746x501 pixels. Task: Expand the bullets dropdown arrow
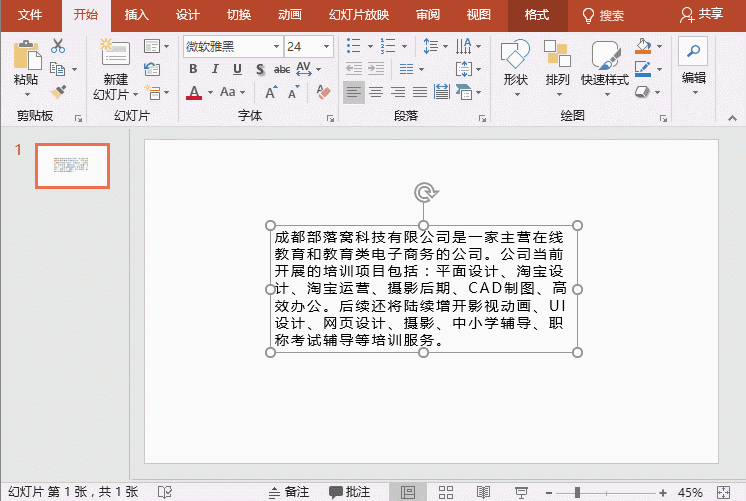pos(370,47)
